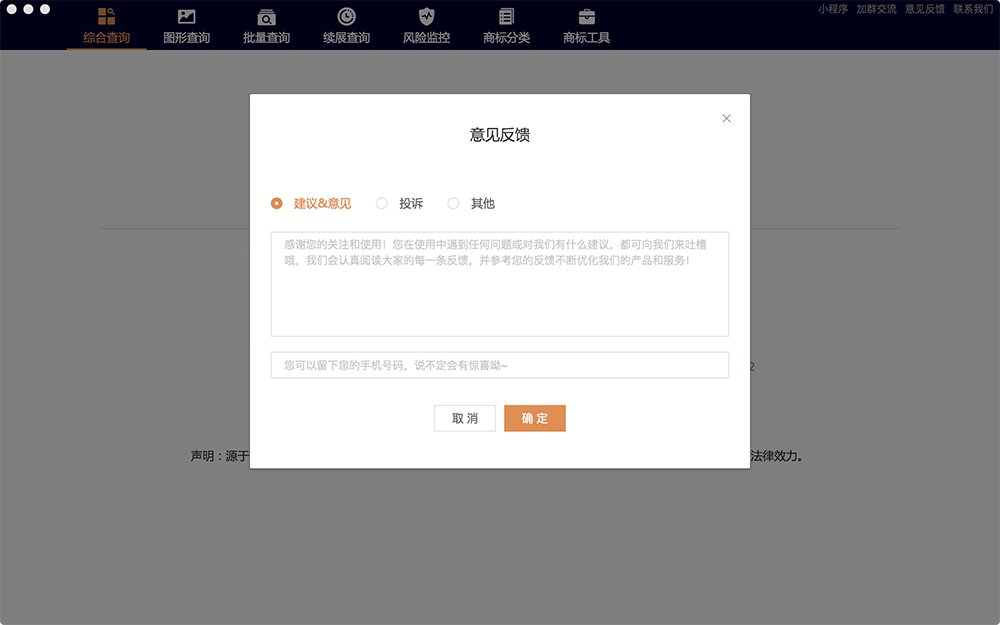Open 图形查询 image search icon
The height and width of the screenshot is (625, 1000).
coord(186,17)
